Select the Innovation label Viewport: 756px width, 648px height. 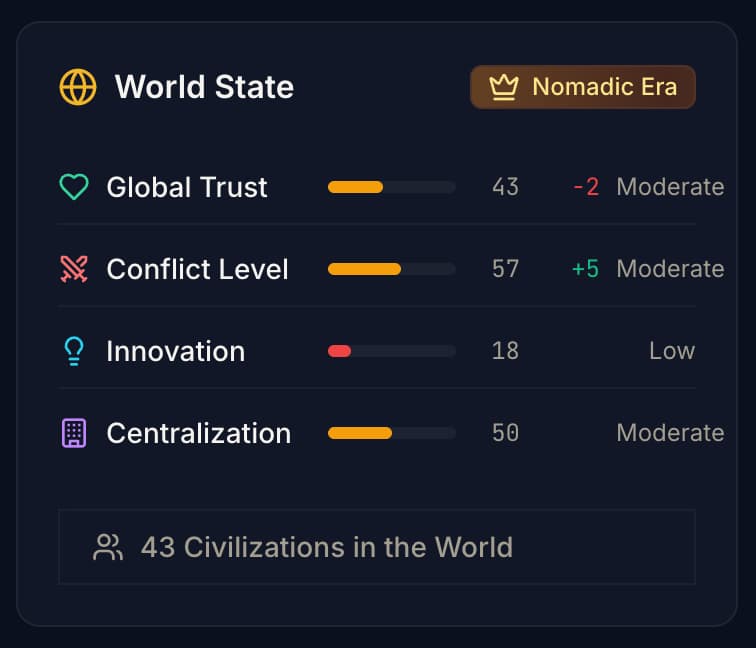175,351
